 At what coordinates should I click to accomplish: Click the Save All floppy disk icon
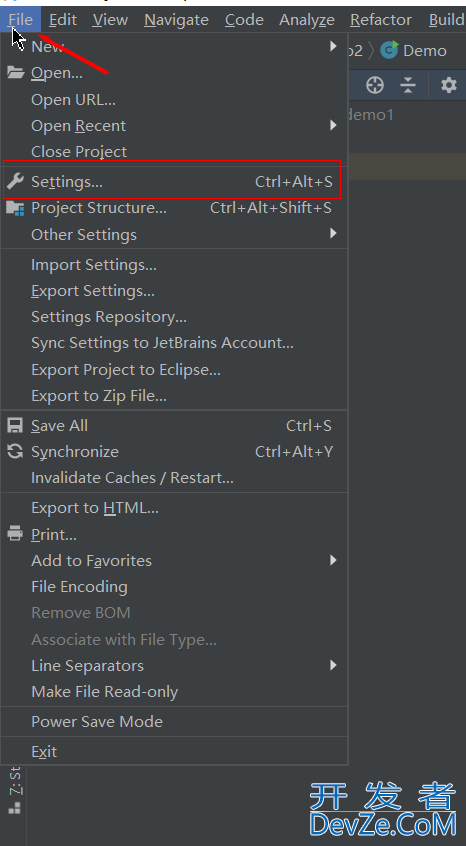click(15, 426)
